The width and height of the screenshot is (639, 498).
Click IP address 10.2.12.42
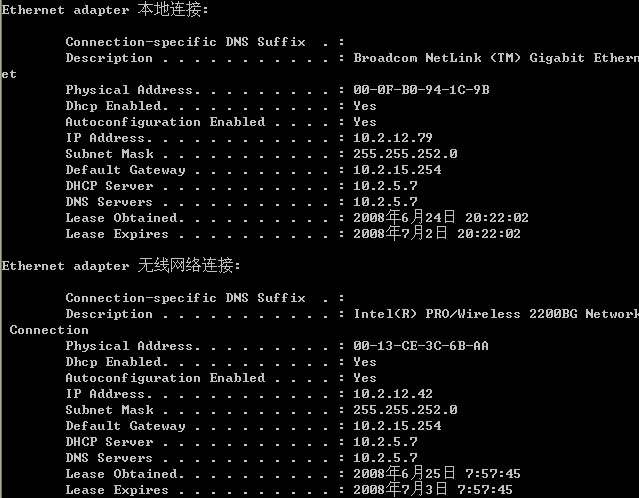(393, 394)
